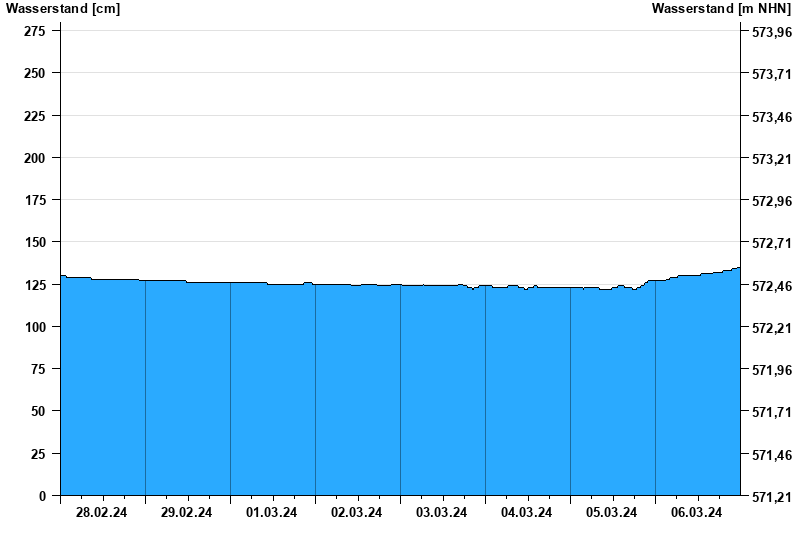The image size is (800, 550).
Task: Click the 28.02.24 date label
Action: [102, 513]
